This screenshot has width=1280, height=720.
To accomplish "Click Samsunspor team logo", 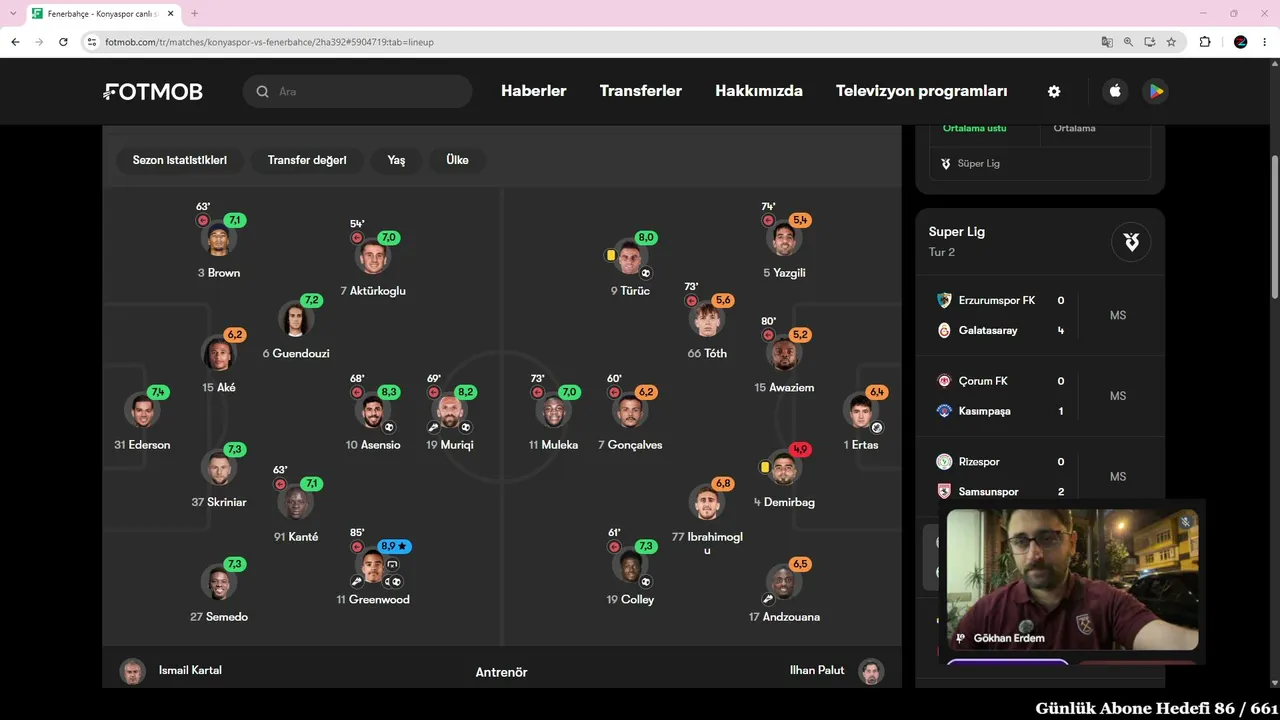I will (944, 492).
